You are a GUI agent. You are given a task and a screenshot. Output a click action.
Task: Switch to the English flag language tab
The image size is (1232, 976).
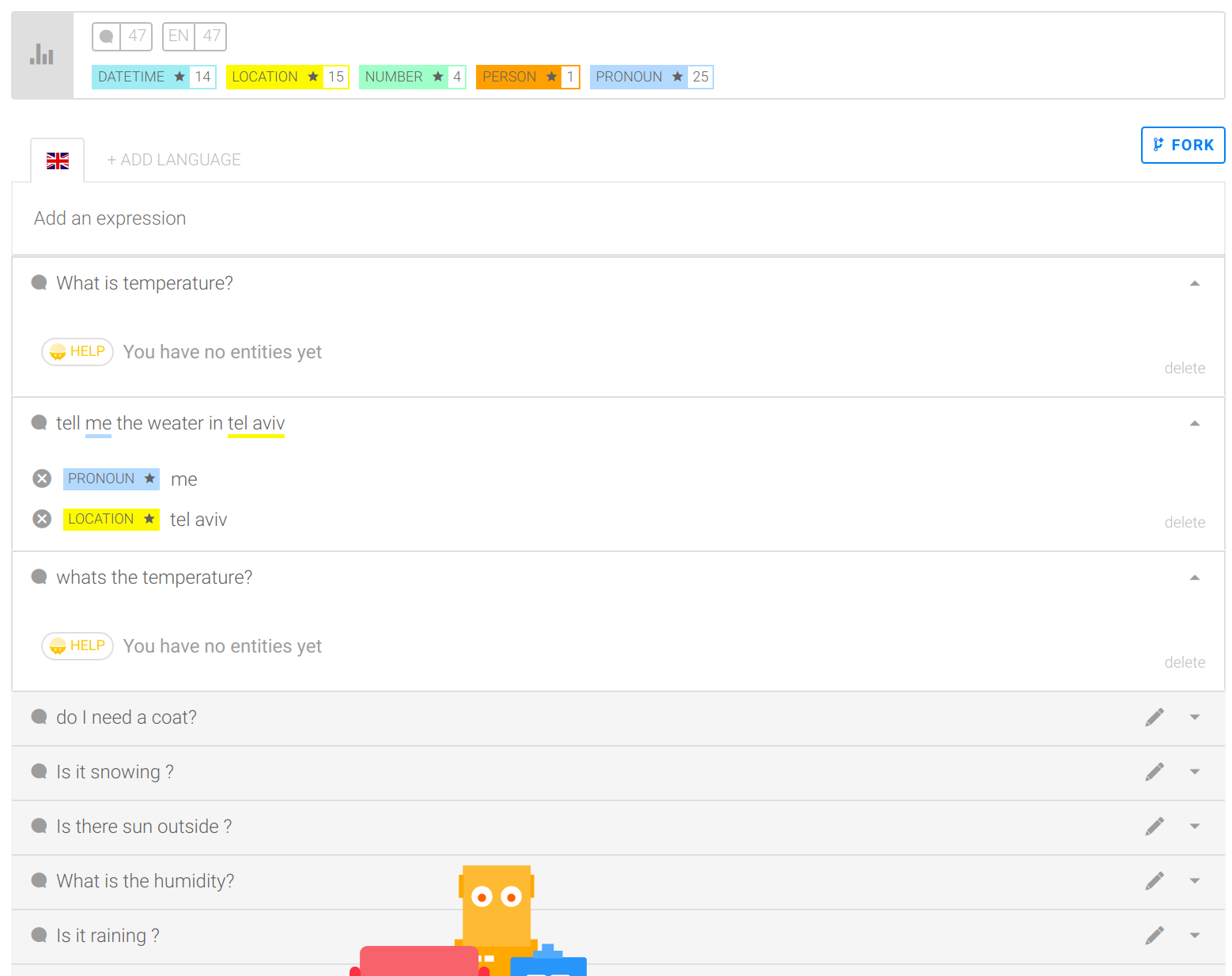58,161
